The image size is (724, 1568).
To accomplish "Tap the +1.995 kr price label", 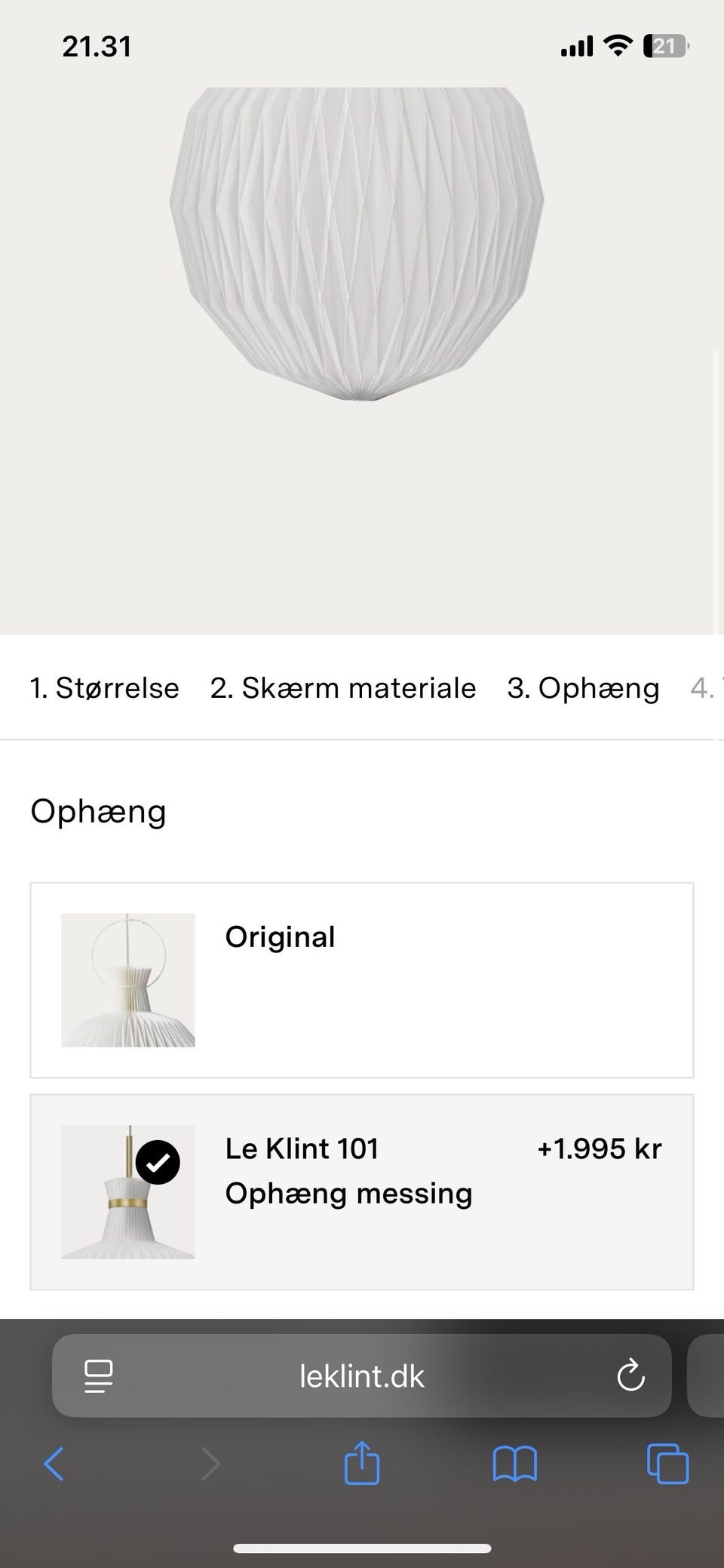I will coord(599,1148).
